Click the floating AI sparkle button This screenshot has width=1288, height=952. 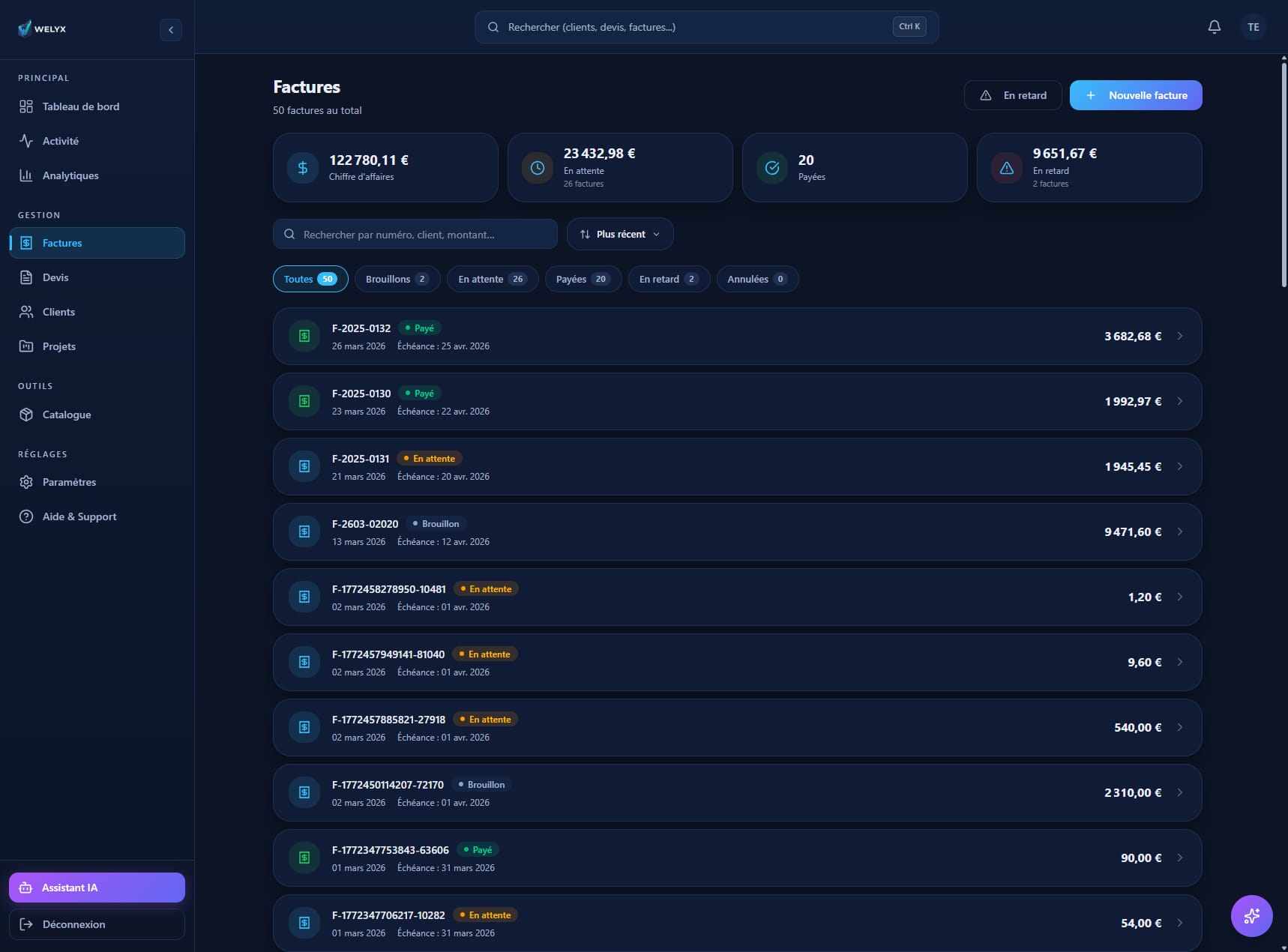click(x=1252, y=916)
